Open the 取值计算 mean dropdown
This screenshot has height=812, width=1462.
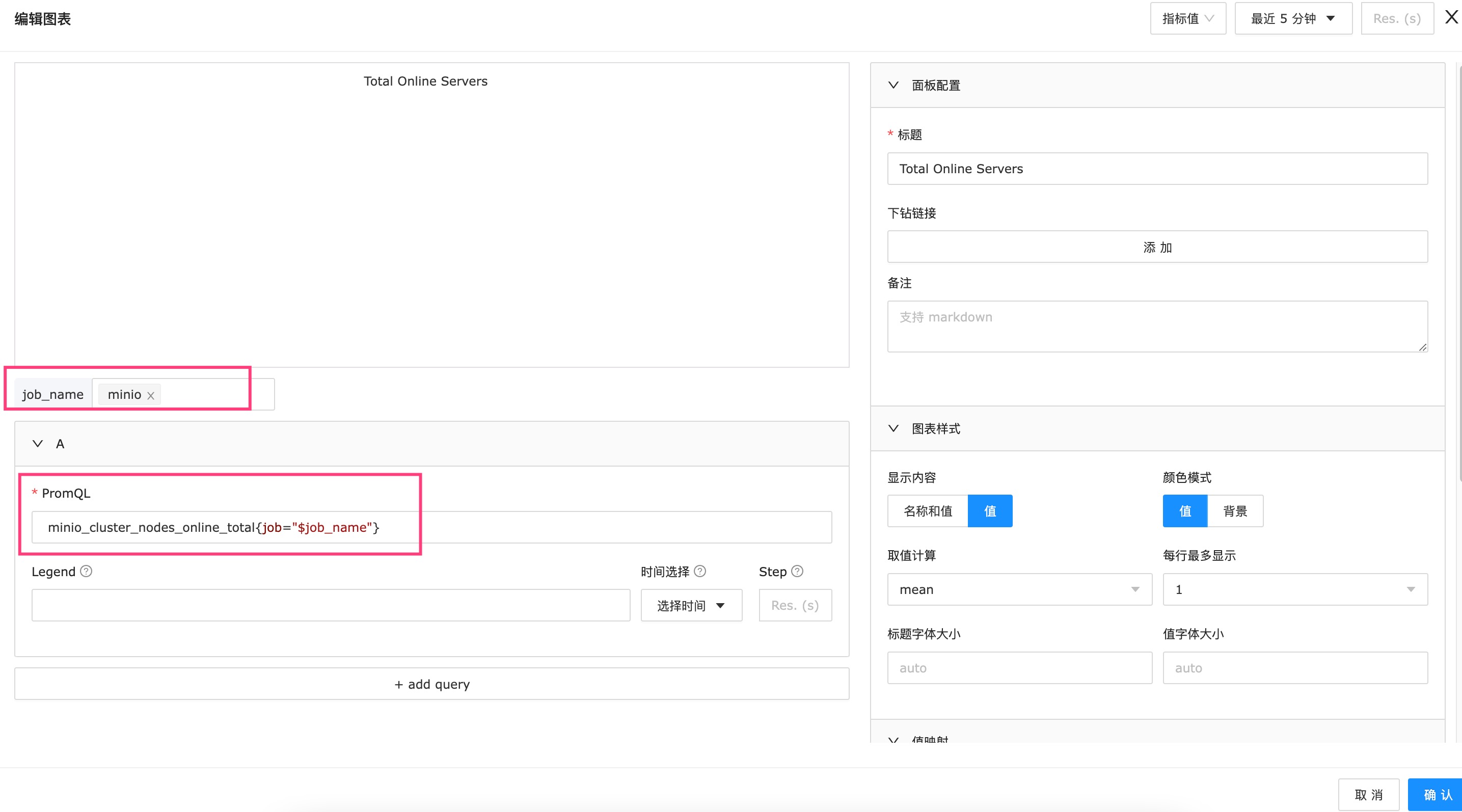click(1019, 589)
